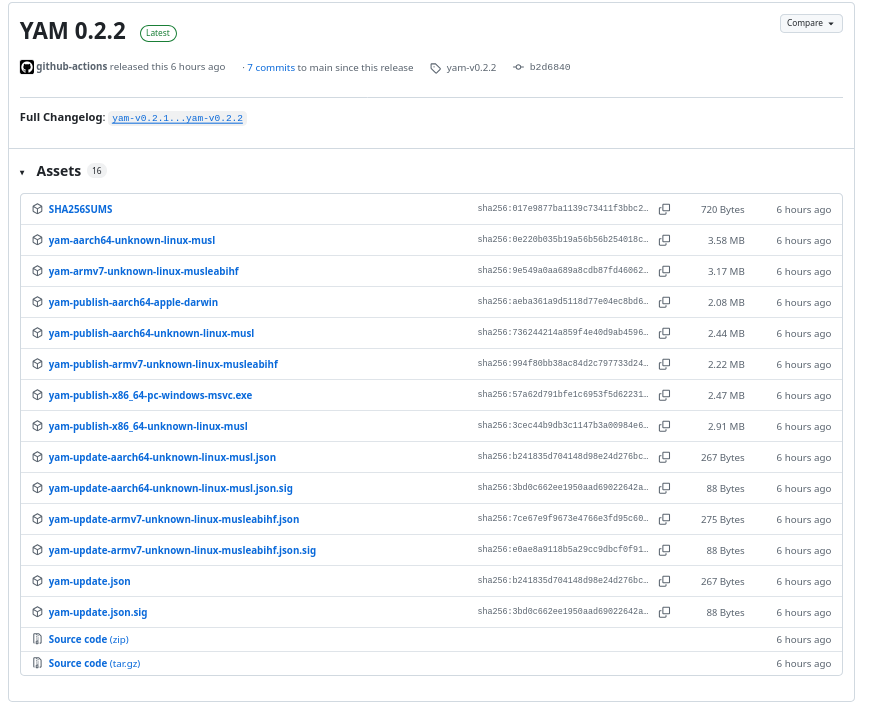The image size is (872, 713).
Task: Click zip file icon for Source code (zip)
Action: [x=37, y=639]
